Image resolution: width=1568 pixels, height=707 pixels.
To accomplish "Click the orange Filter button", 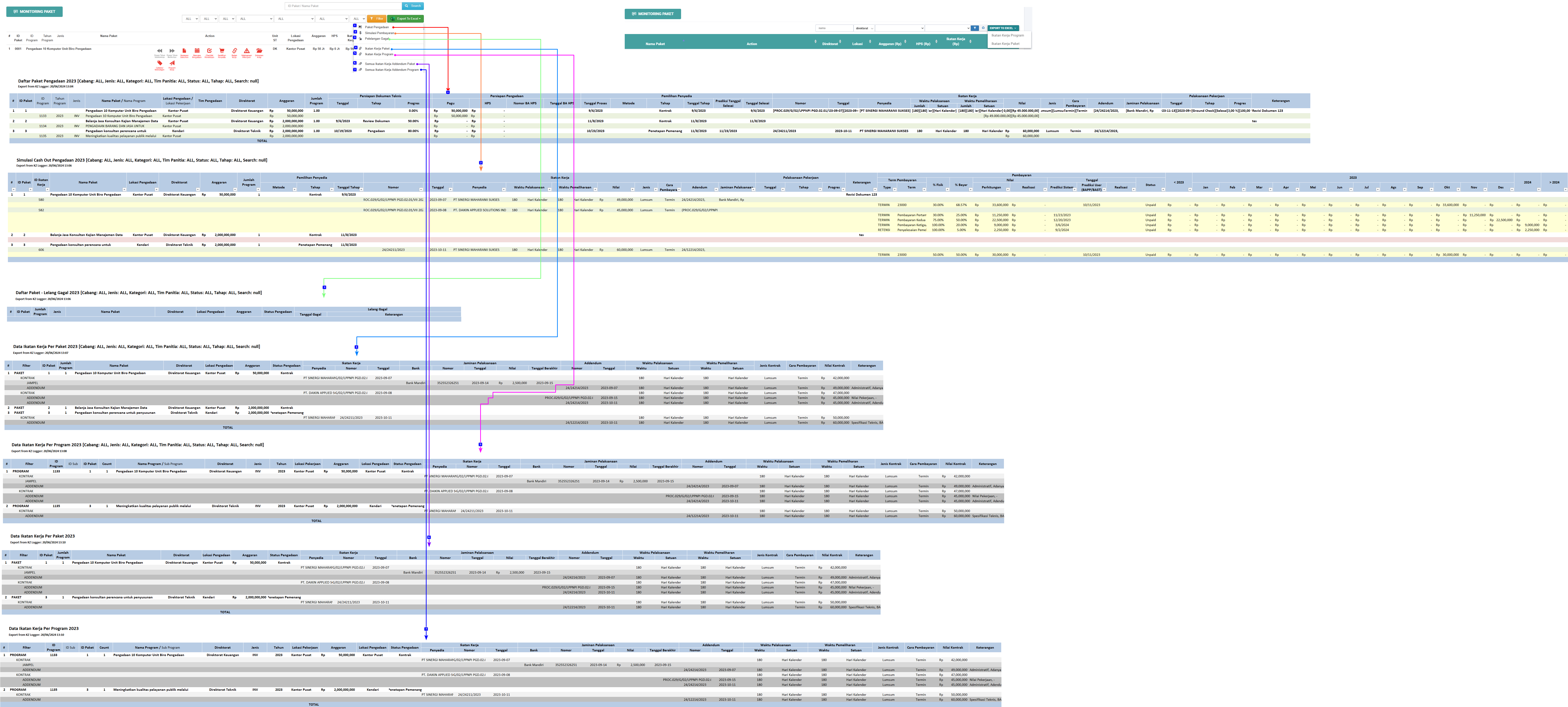I will pos(377,19).
